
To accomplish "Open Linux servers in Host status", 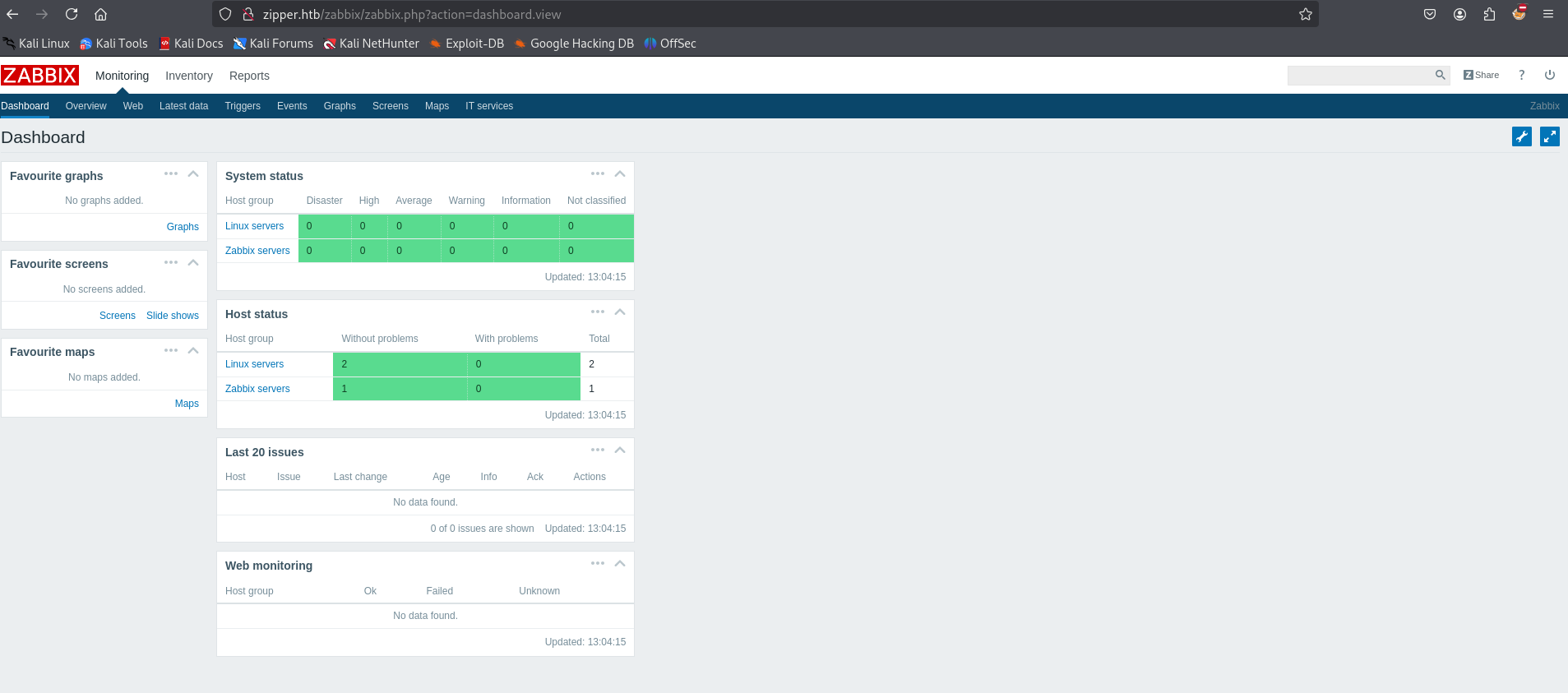I will tap(254, 364).
